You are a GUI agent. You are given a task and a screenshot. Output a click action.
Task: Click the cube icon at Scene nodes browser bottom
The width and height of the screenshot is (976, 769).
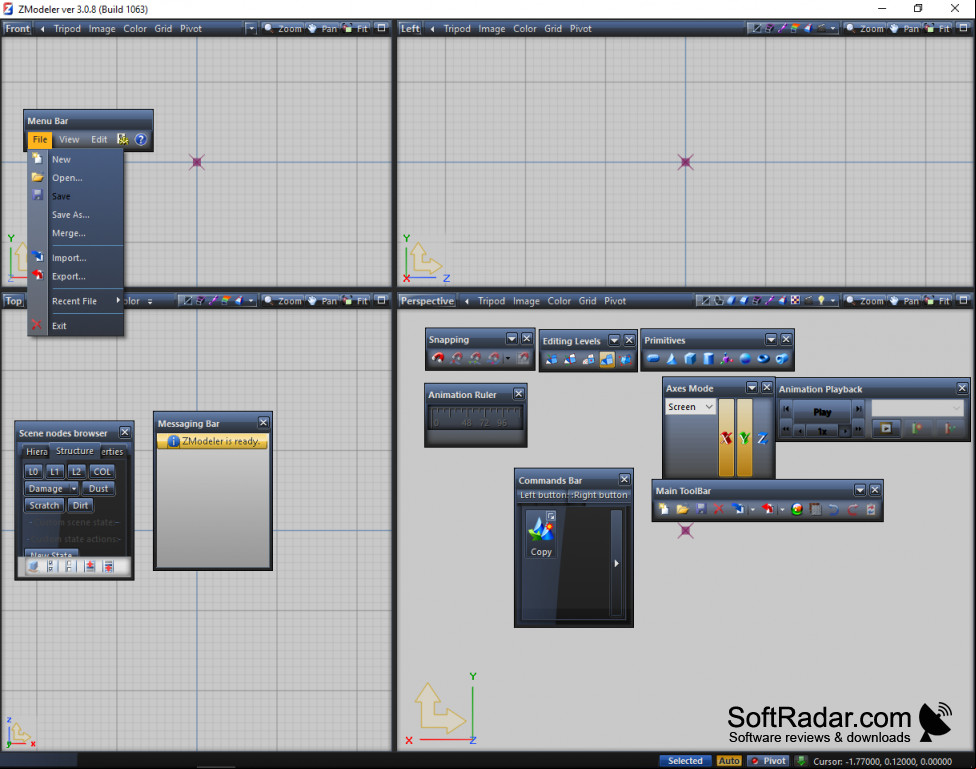coord(34,566)
